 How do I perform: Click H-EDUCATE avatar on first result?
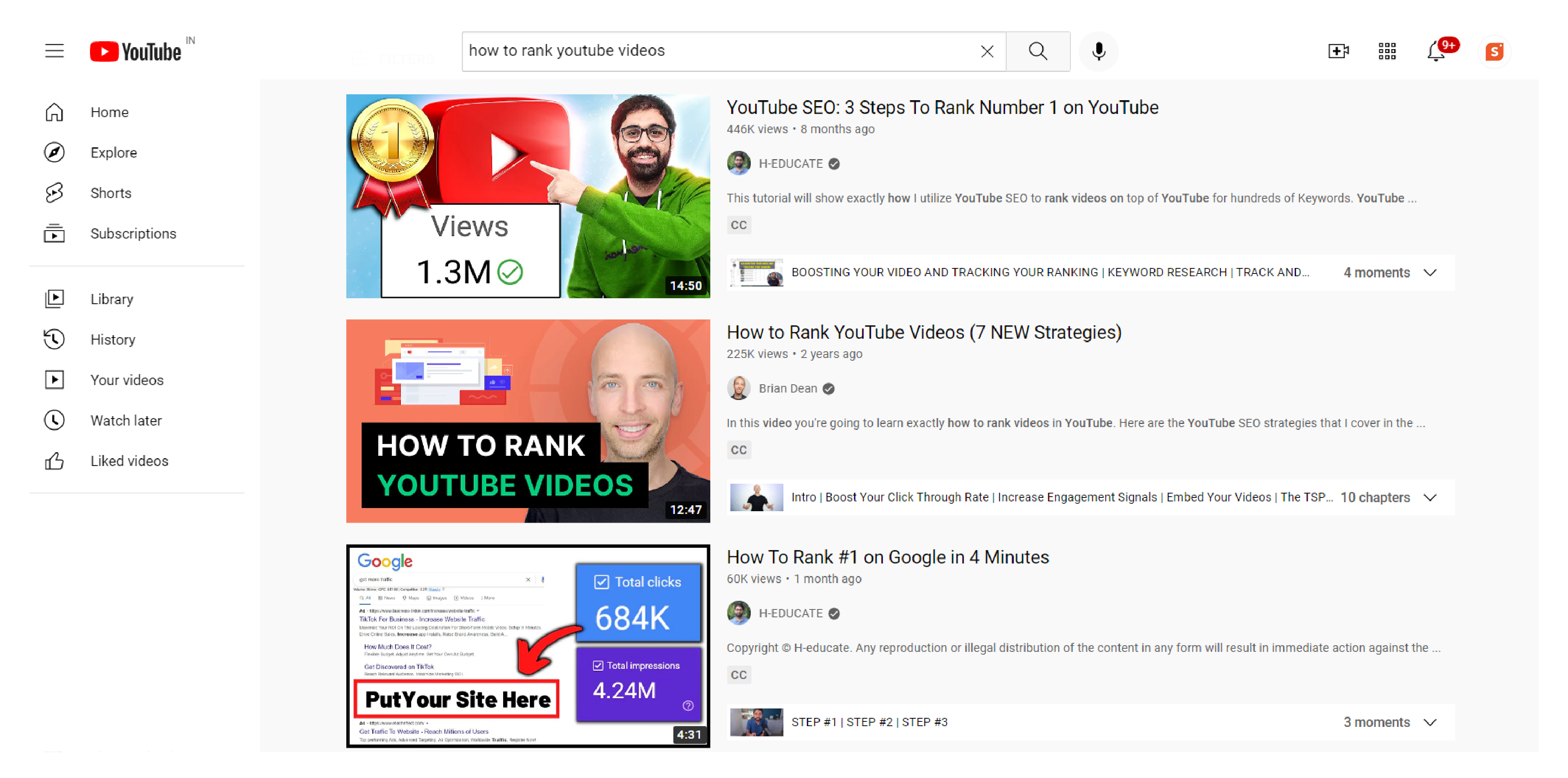tap(738, 163)
